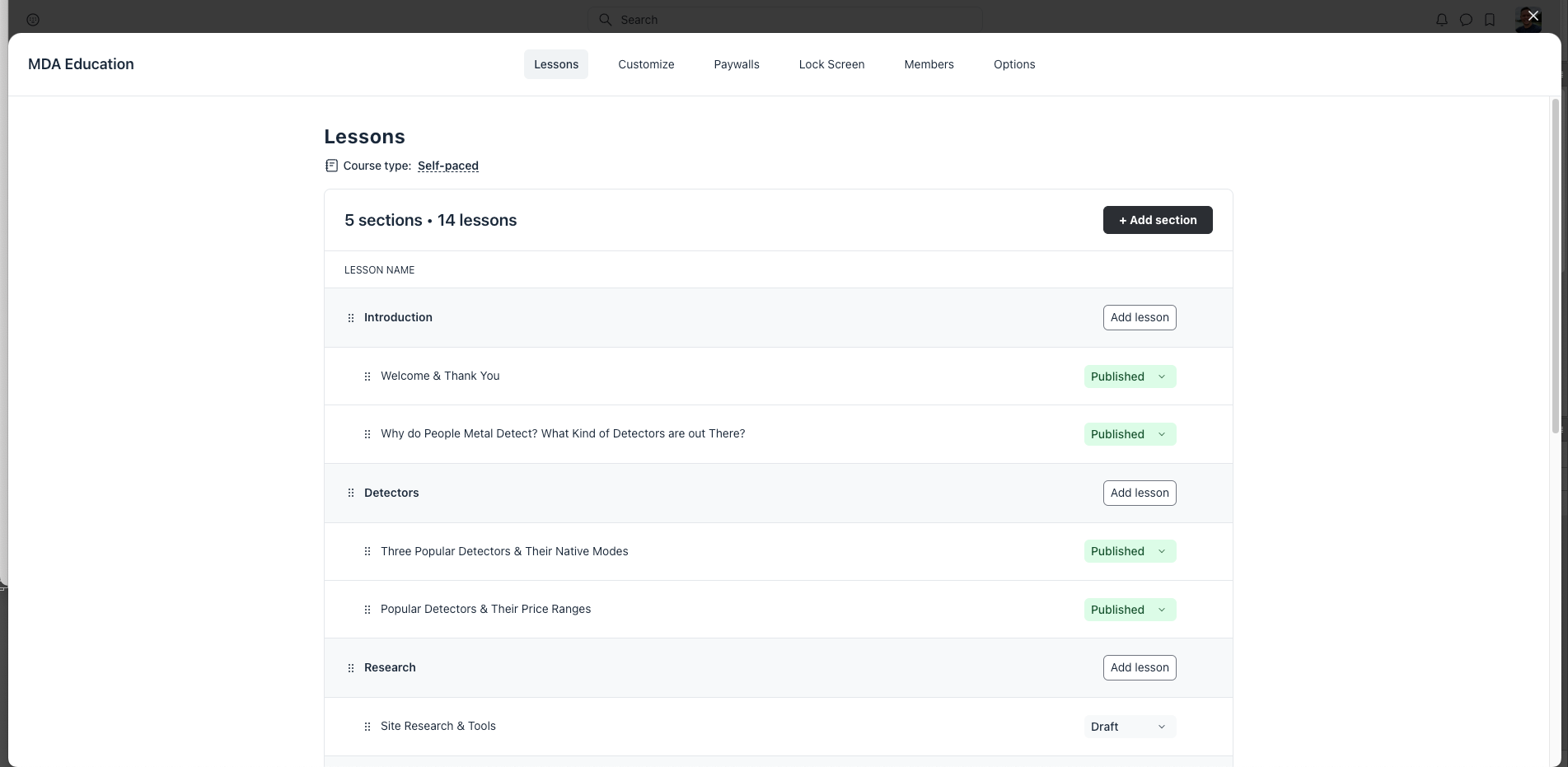Go to the Lock Screen tab
This screenshot has height=767, width=1568.
click(x=831, y=64)
